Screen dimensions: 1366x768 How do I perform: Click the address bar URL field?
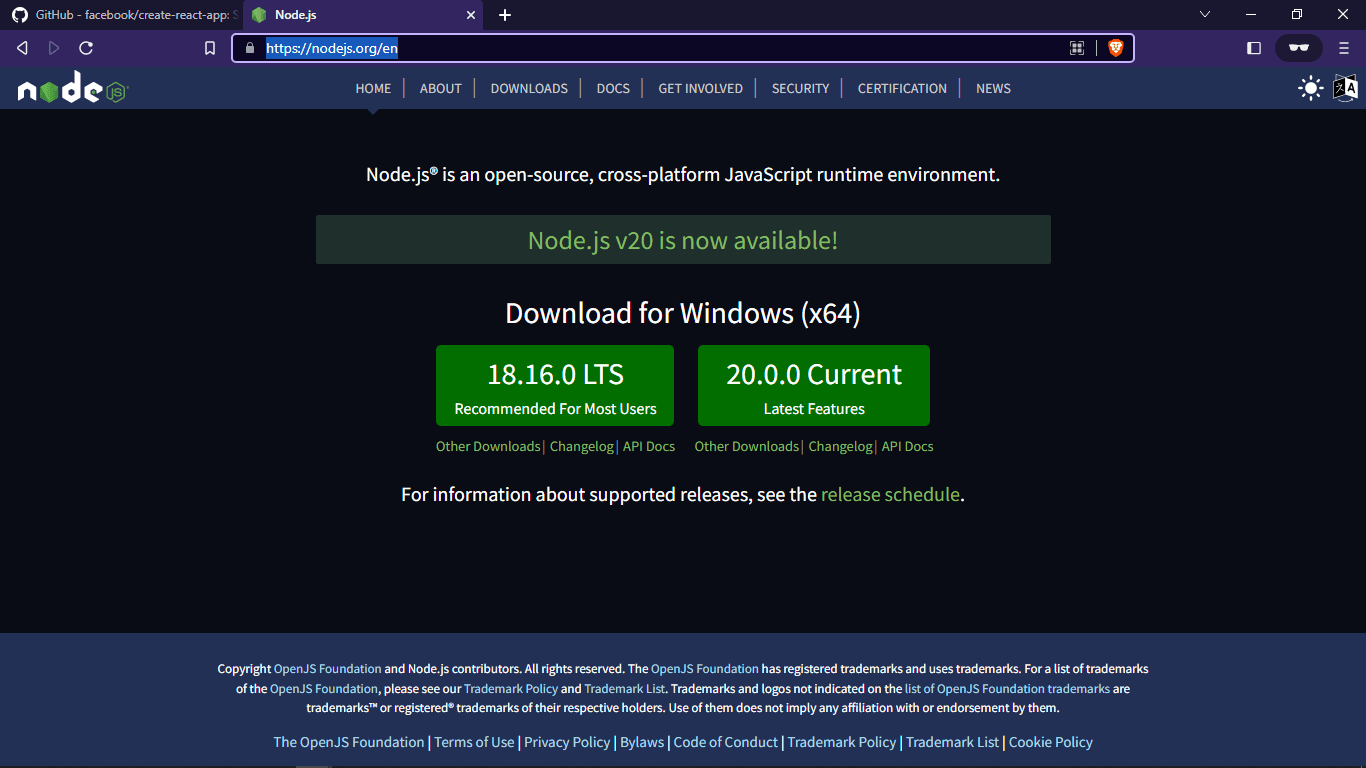tap(660, 48)
